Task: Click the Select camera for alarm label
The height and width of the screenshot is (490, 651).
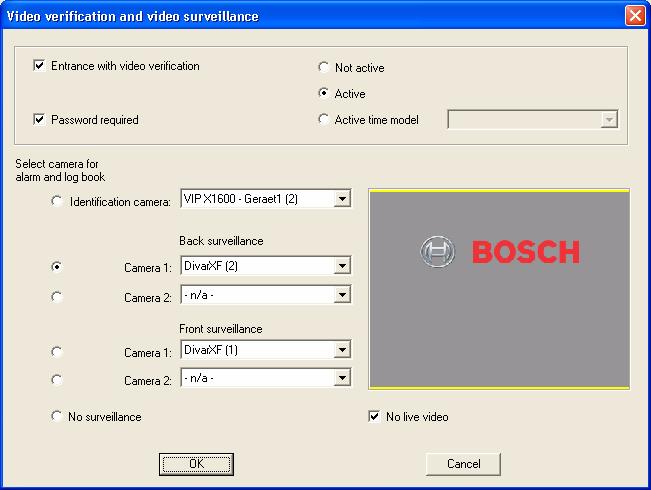Action: [60, 170]
